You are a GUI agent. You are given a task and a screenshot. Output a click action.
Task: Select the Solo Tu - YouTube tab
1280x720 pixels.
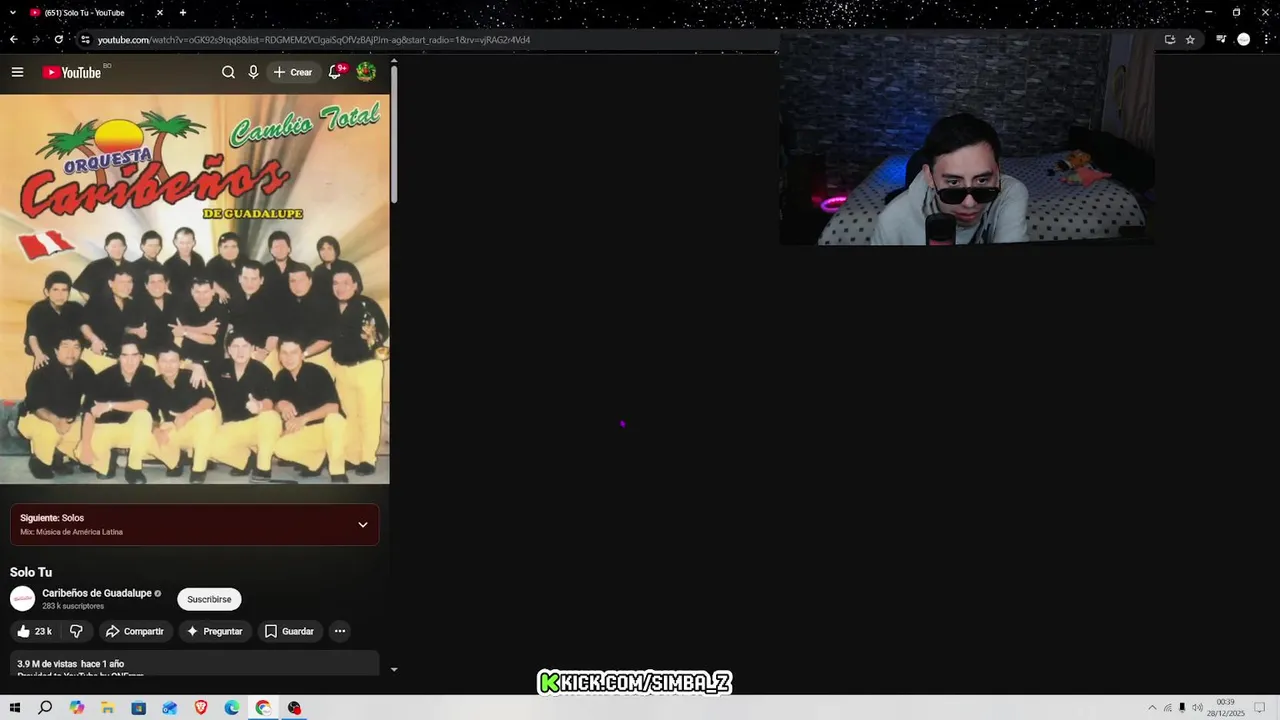[95, 13]
